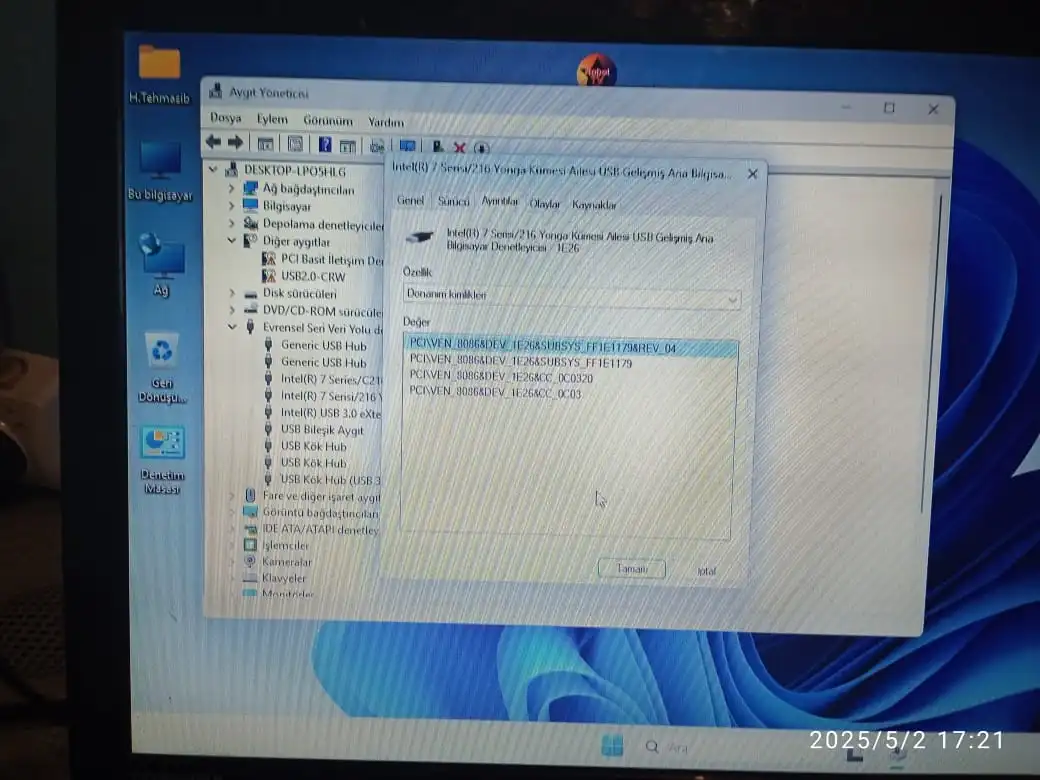Select hardware ID ending with REV_04
This screenshot has height=780, width=1040.
[570, 347]
